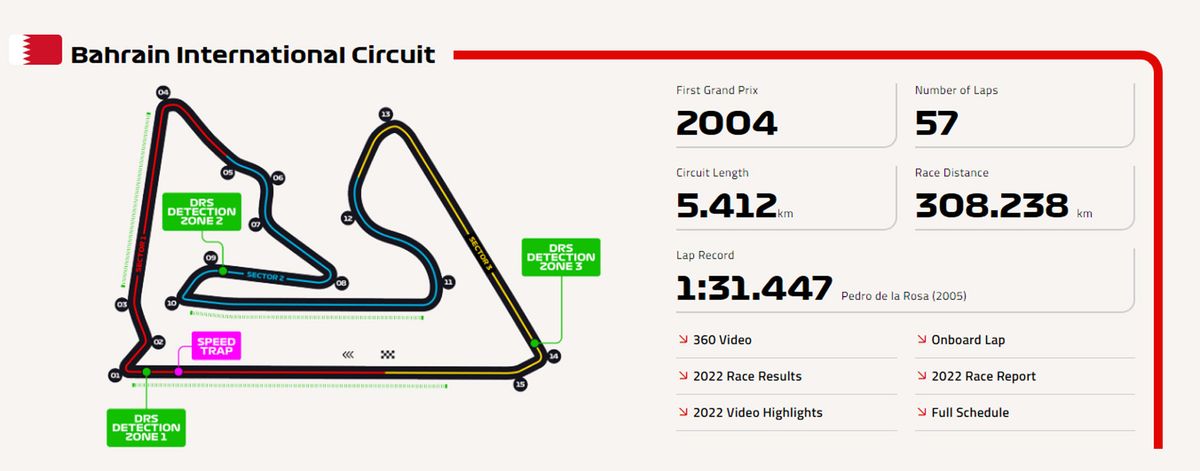Click the DRS Detection Zone 2 badge
The height and width of the screenshot is (471, 1200).
pyautogui.click(x=201, y=212)
